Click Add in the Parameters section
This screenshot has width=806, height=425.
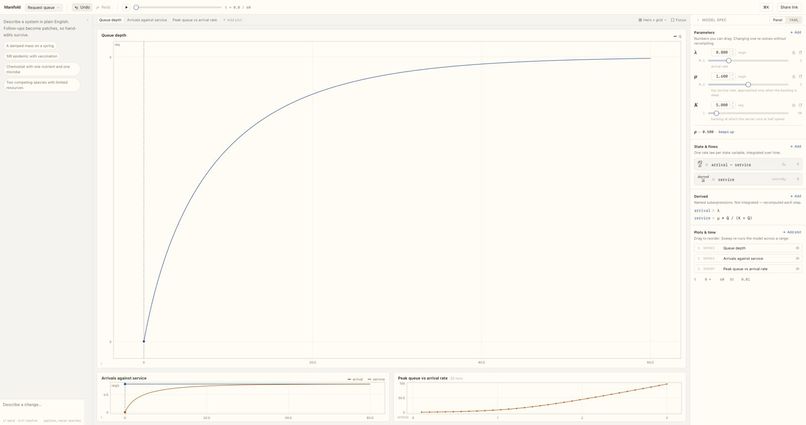(x=796, y=32)
